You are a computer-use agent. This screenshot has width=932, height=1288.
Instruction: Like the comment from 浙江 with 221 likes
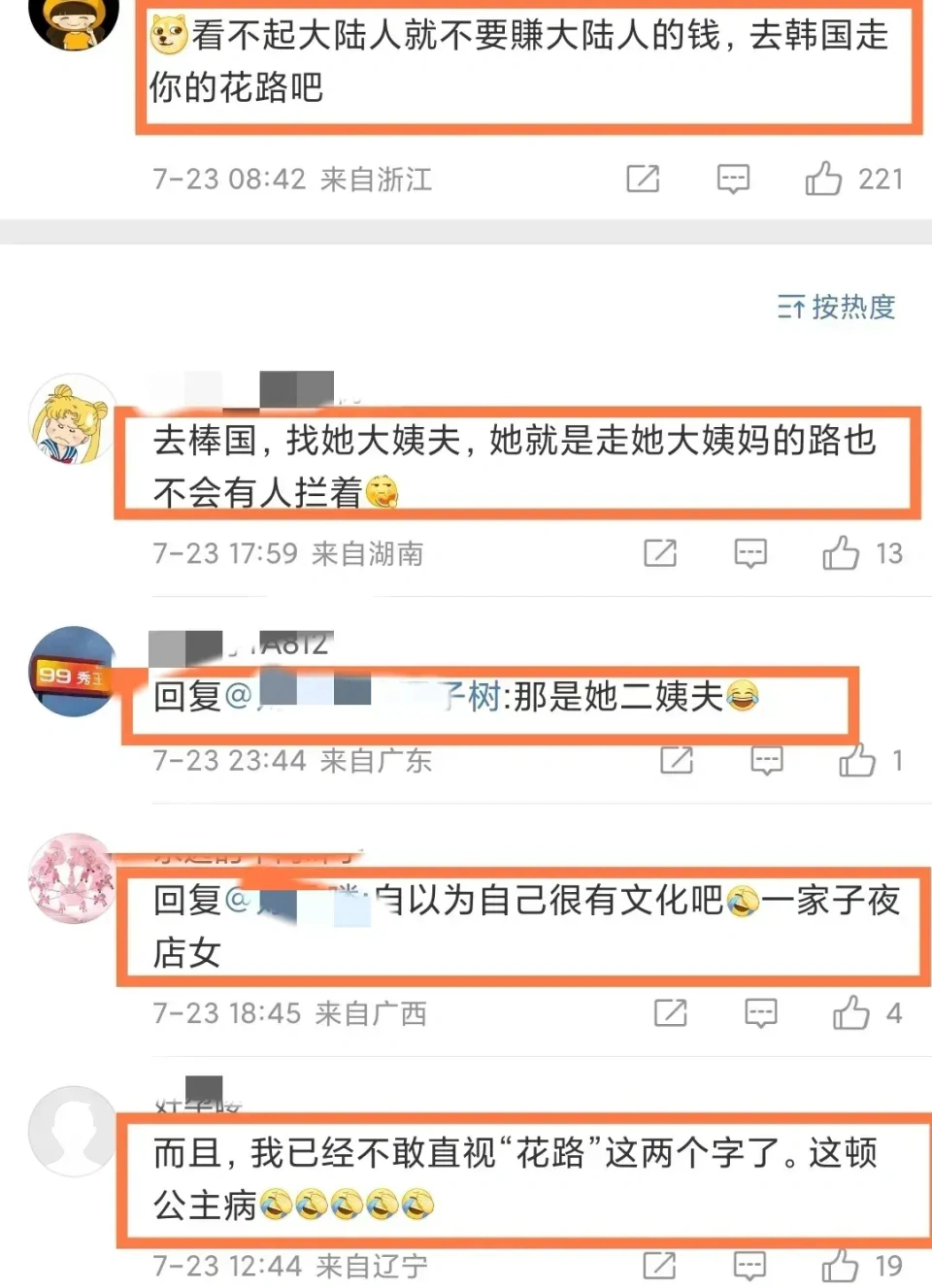pos(823,179)
